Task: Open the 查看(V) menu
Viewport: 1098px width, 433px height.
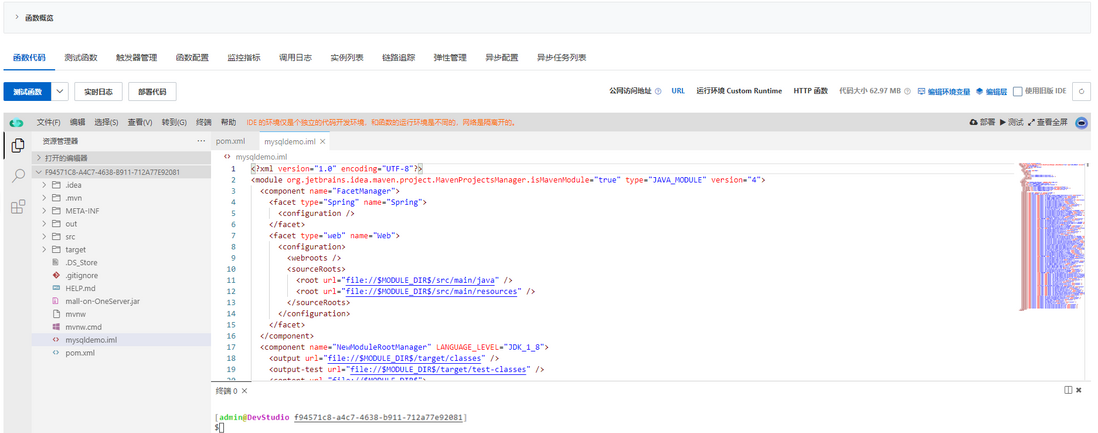Action: coord(140,122)
